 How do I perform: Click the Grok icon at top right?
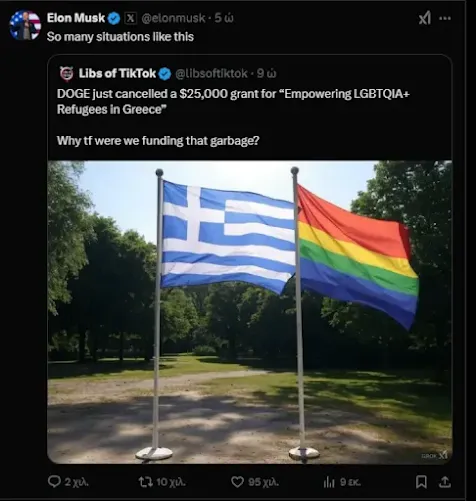[425, 18]
